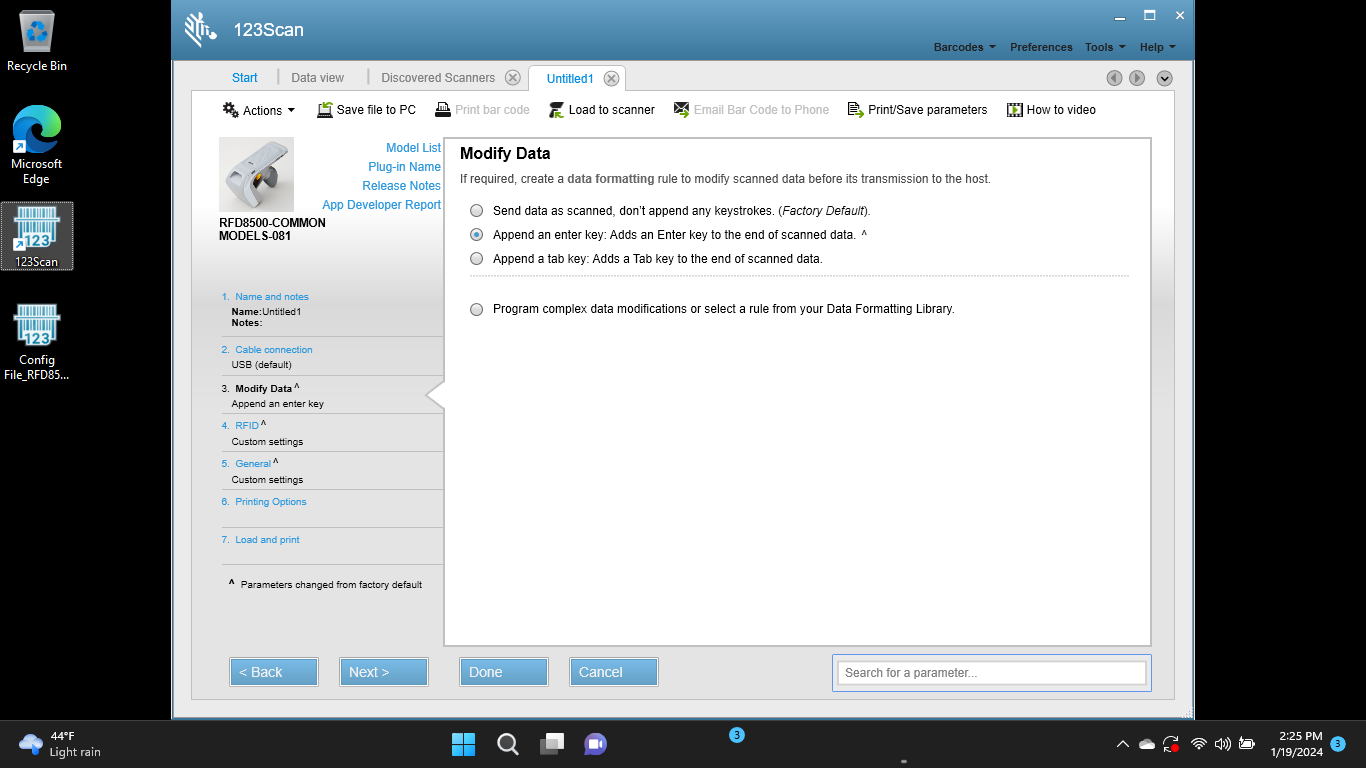Screen dimensions: 1366x768
Task: Open the Windows Start menu
Action: click(464, 744)
